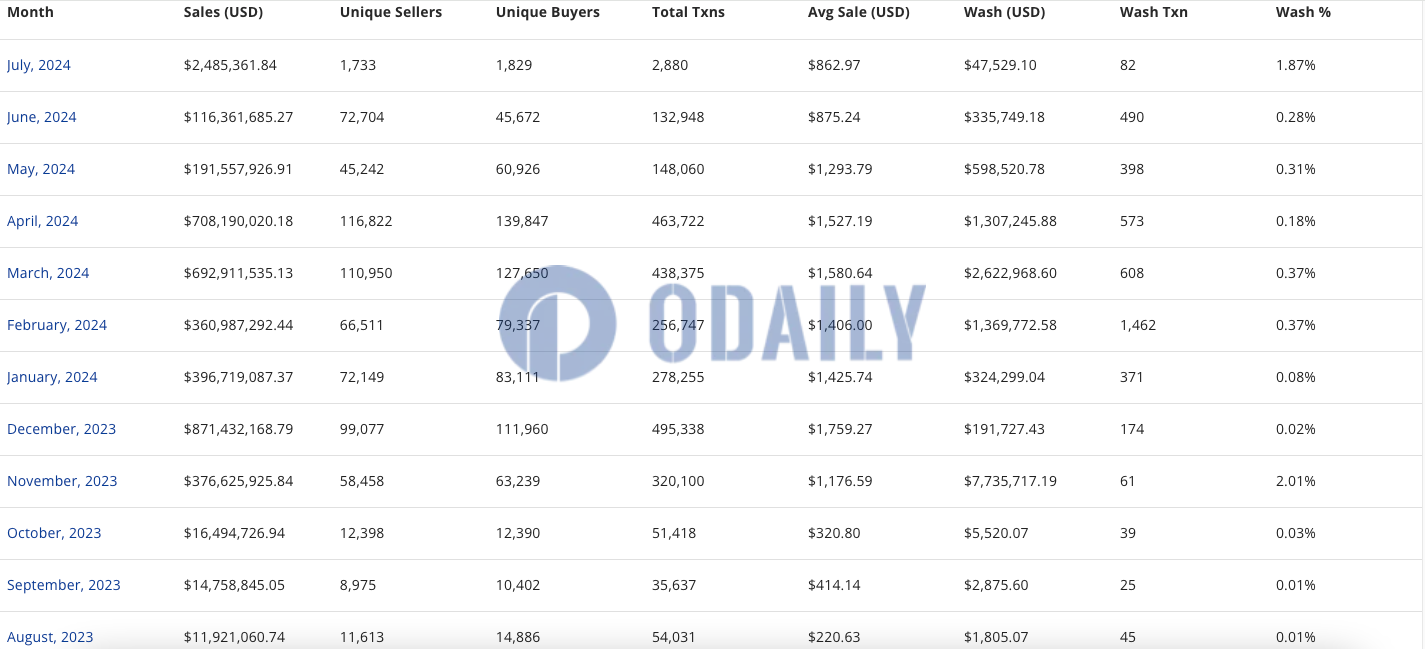This screenshot has height=649, width=1425.
Task: Sort by the Total Txns header
Action: [688, 12]
